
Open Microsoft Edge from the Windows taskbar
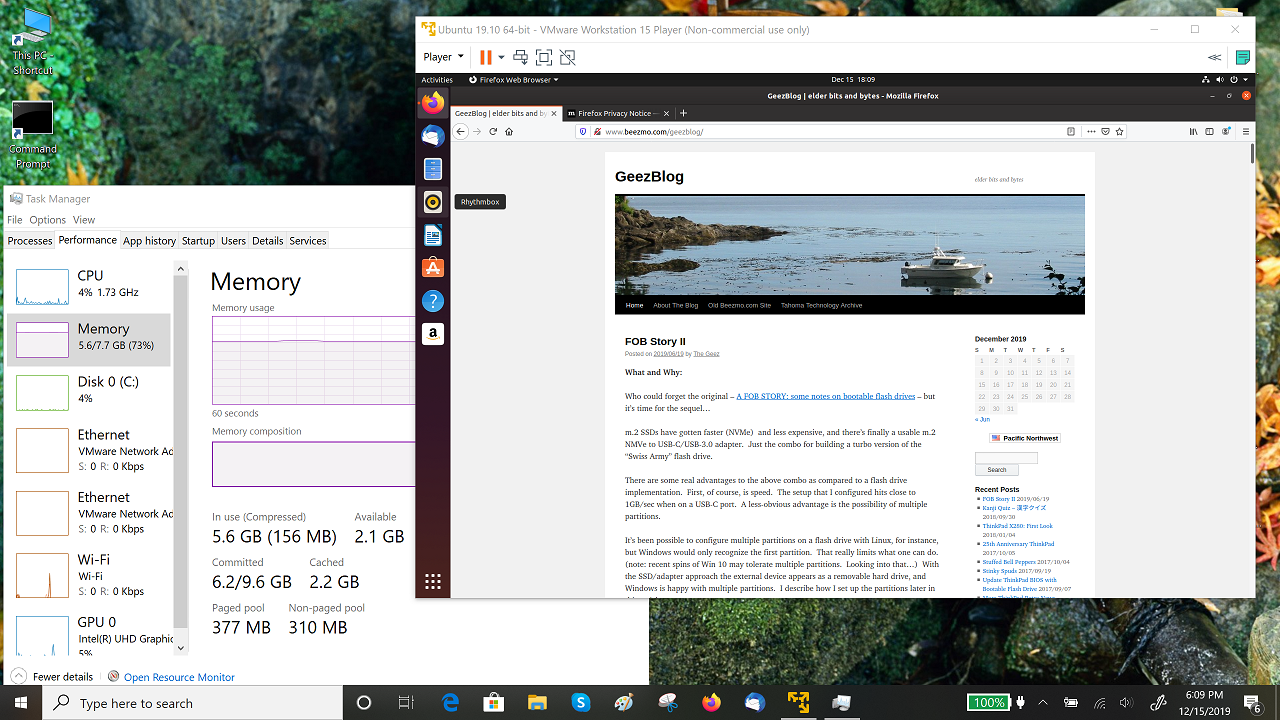(450, 703)
